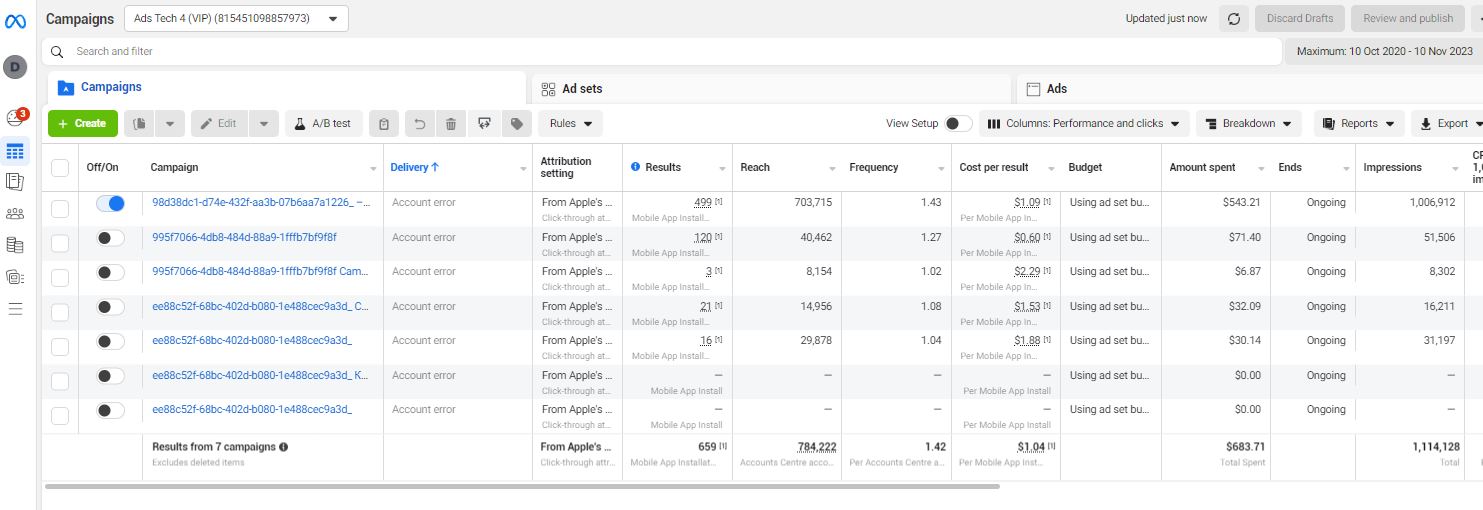Screen dimensions: 1483x510
Task: Open the date range 10 Oct 2020 - 10 Nov 2023
Action: [x=1384, y=51]
